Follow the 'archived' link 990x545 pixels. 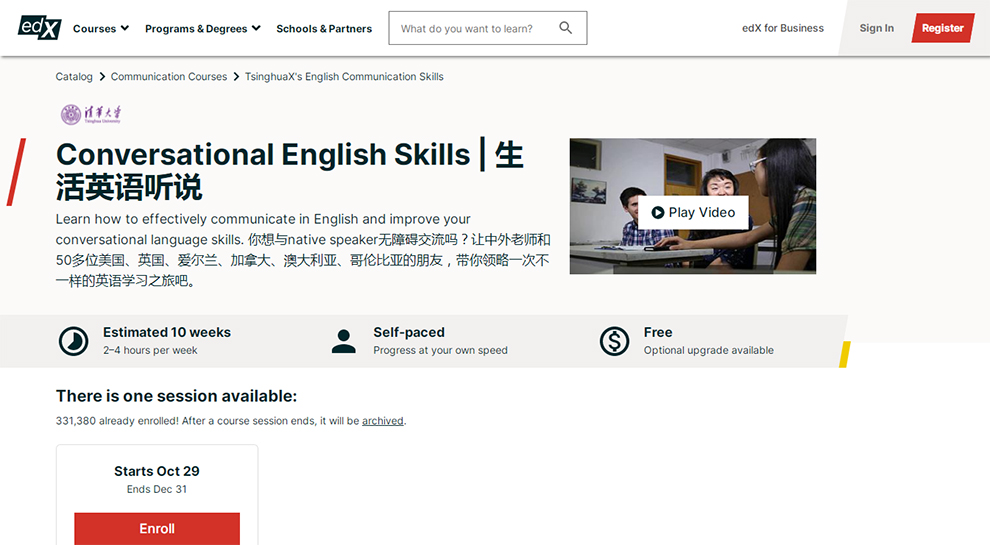[x=383, y=421]
